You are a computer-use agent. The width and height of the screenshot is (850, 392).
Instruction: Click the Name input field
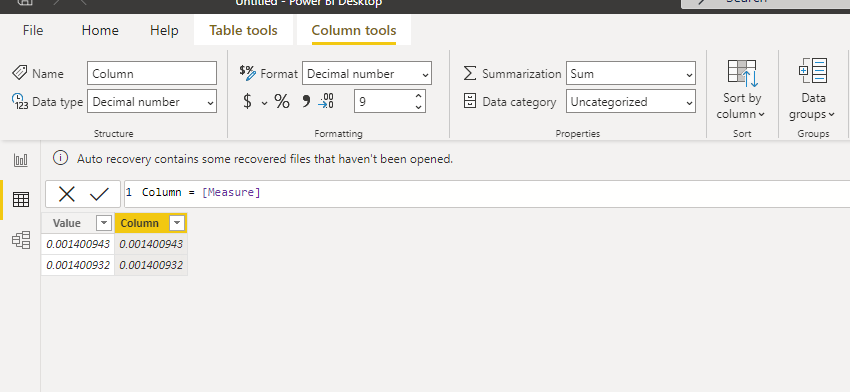point(152,73)
